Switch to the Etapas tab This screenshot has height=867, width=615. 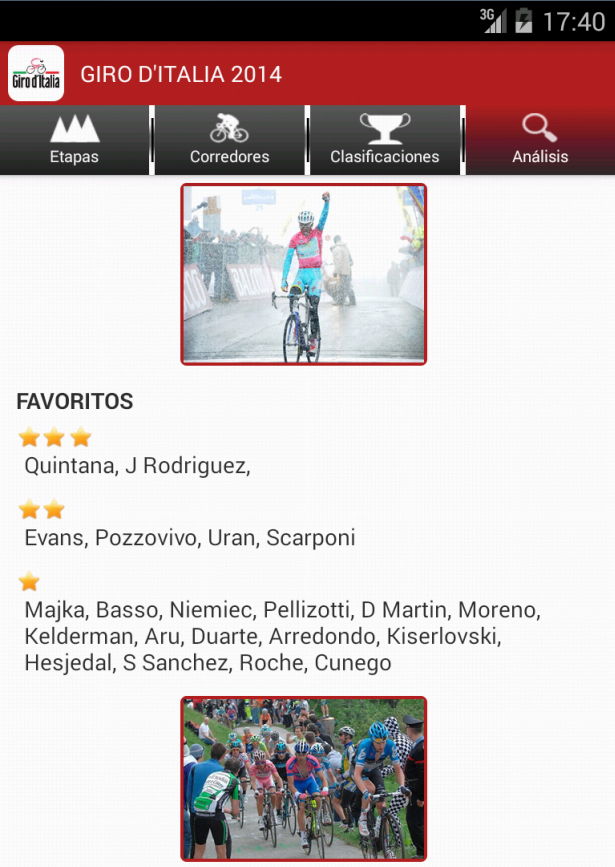[75, 140]
